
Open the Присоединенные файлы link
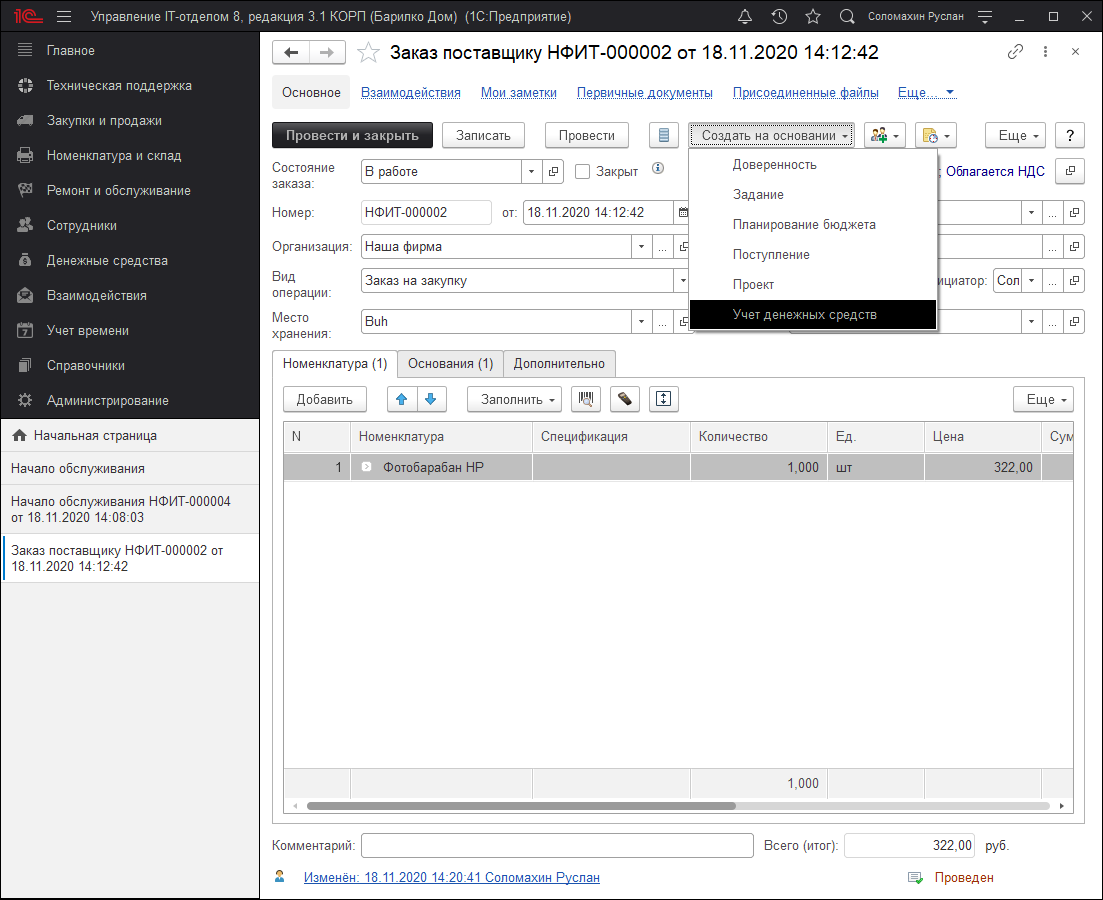(x=805, y=92)
